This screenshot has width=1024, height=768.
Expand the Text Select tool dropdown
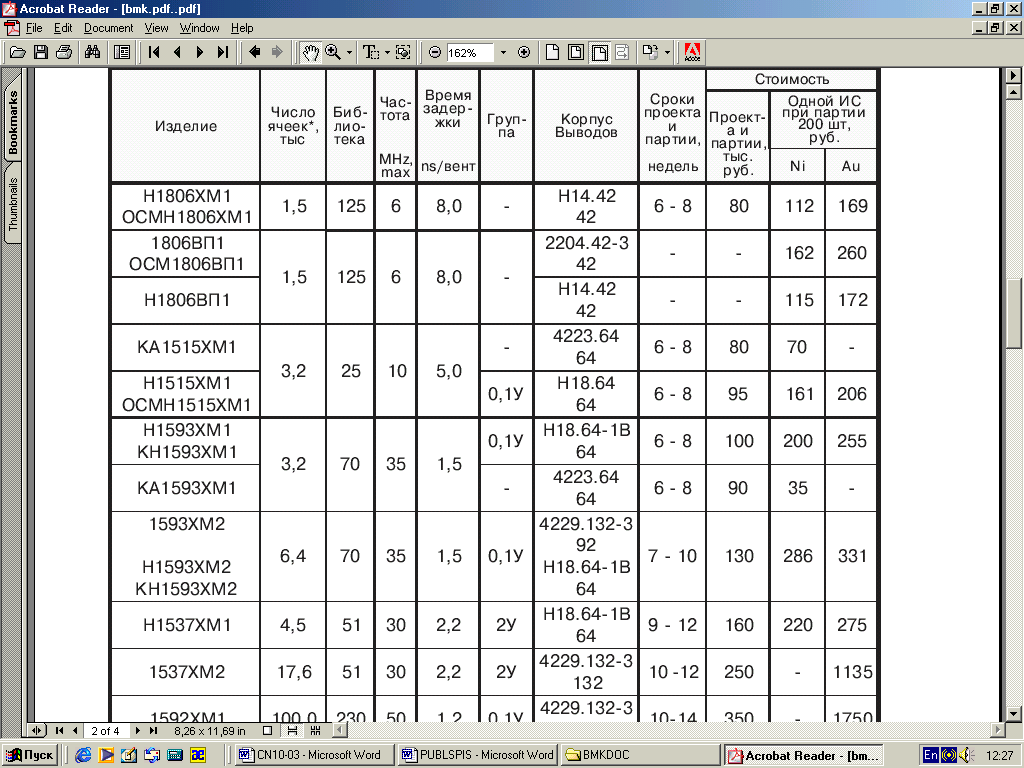(387, 52)
